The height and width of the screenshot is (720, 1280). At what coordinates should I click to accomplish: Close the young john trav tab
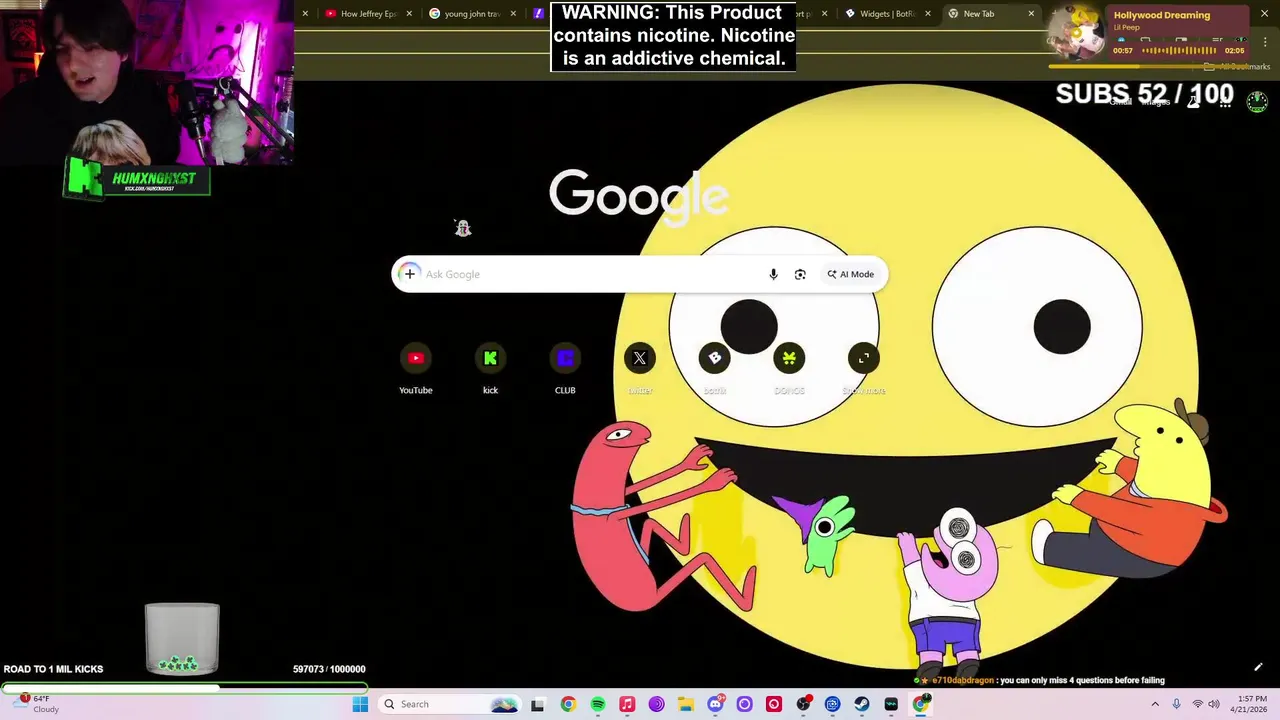pyautogui.click(x=514, y=14)
